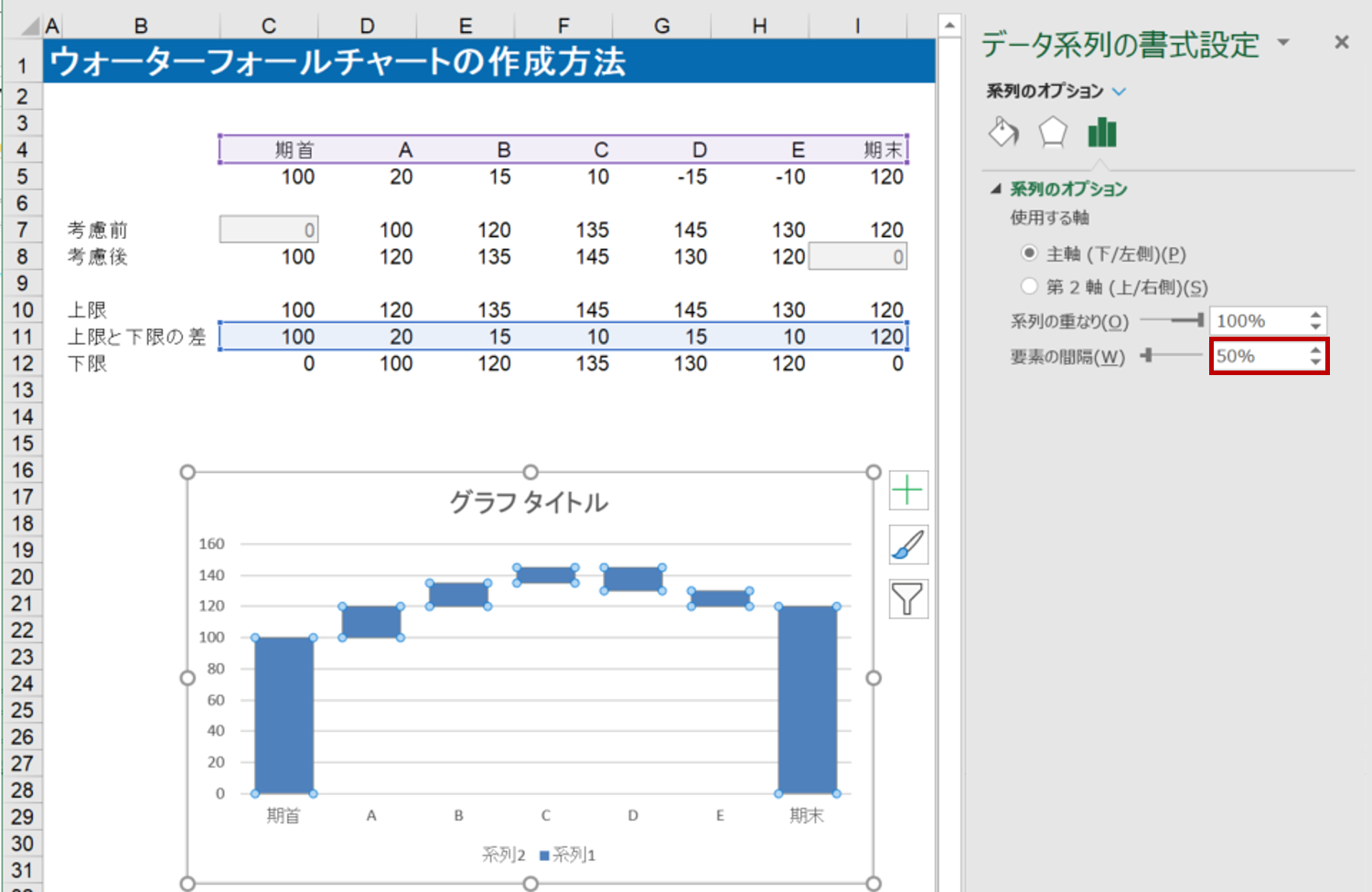Click the Chart Elements plus button
The height and width of the screenshot is (892, 1372).
tap(907, 491)
